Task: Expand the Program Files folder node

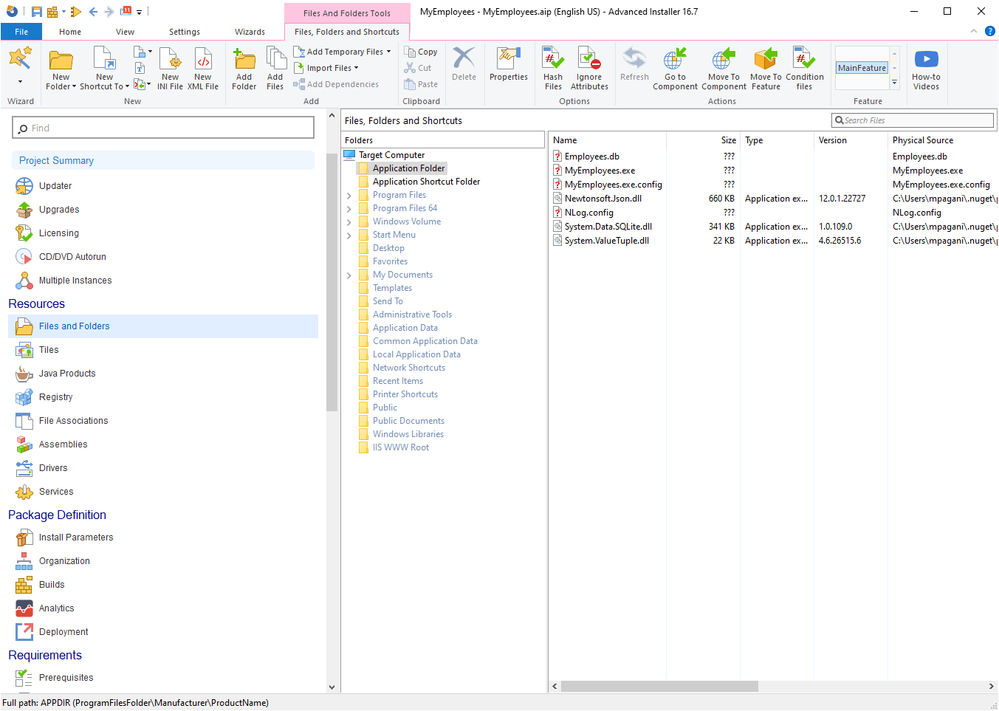Action: [349, 196]
